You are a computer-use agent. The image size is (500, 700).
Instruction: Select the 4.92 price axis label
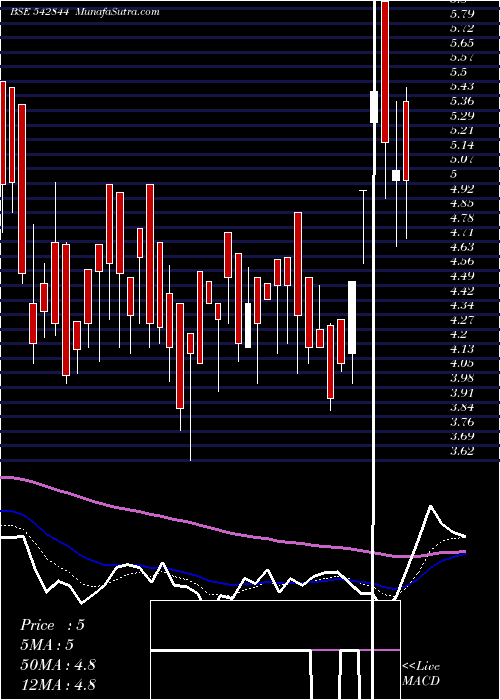coord(462,189)
